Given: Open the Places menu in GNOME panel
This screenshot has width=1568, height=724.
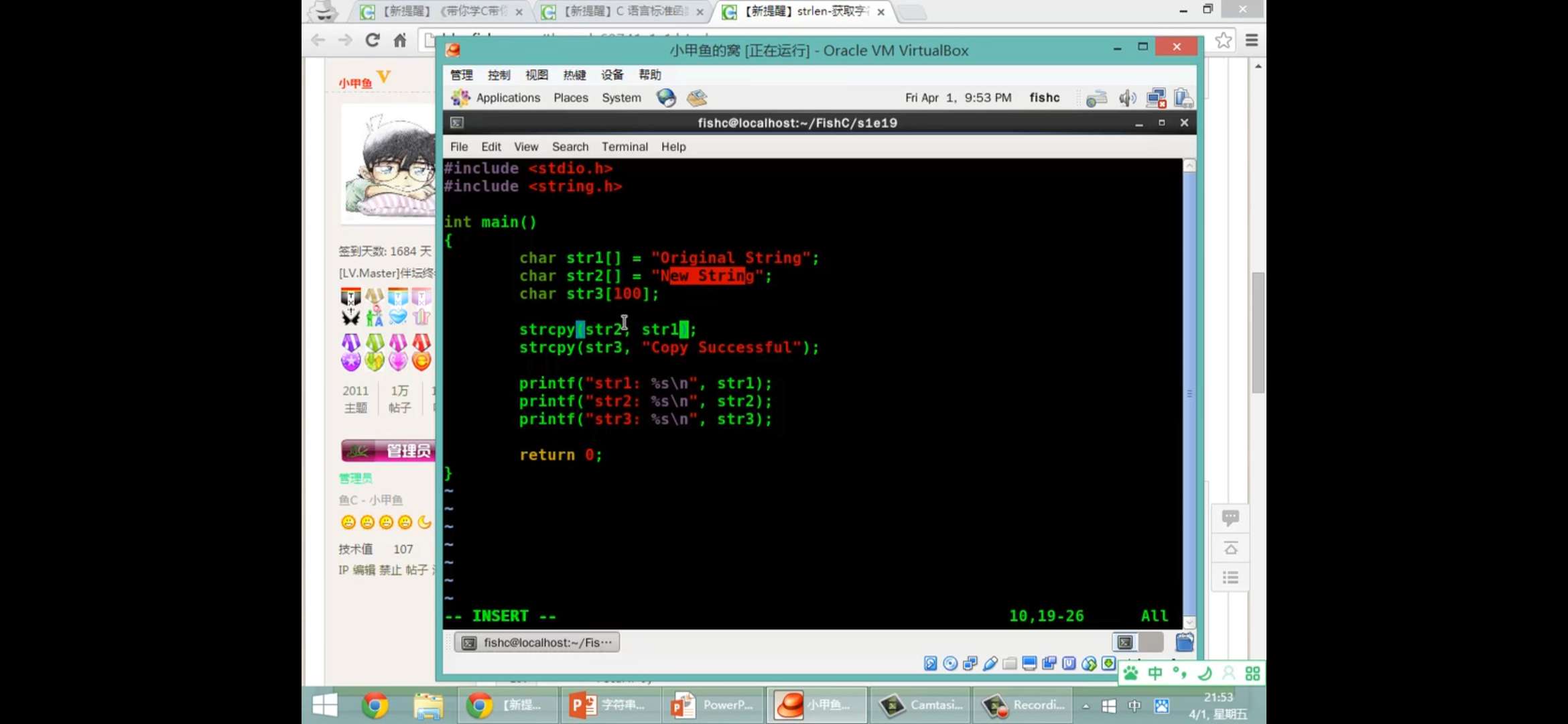Looking at the screenshot, I should click(571, 98).
